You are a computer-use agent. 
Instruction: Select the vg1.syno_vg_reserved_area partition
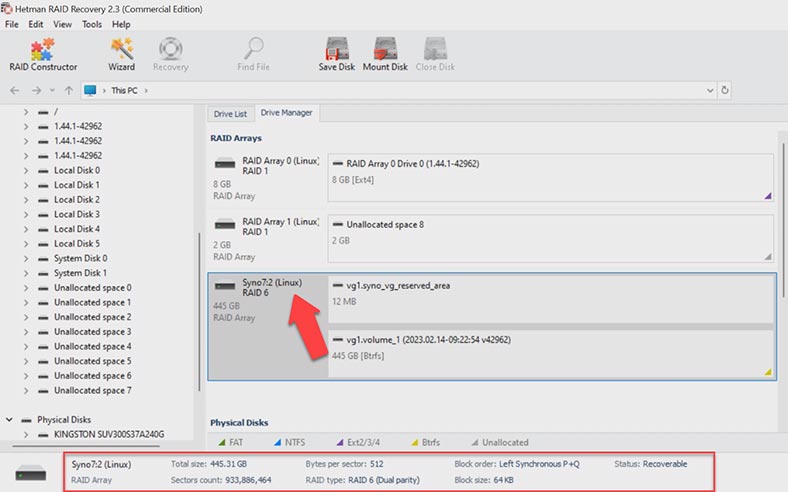[551, 299]
